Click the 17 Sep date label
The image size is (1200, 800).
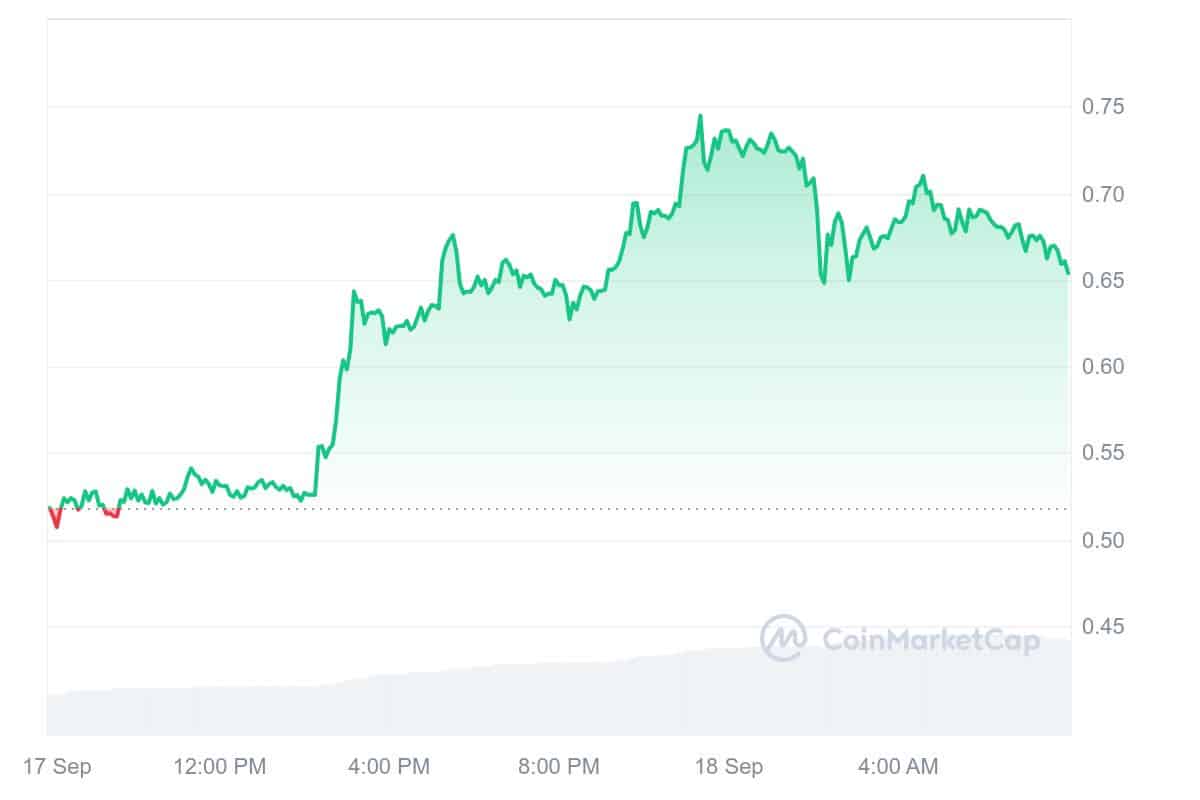click(59, 767)
